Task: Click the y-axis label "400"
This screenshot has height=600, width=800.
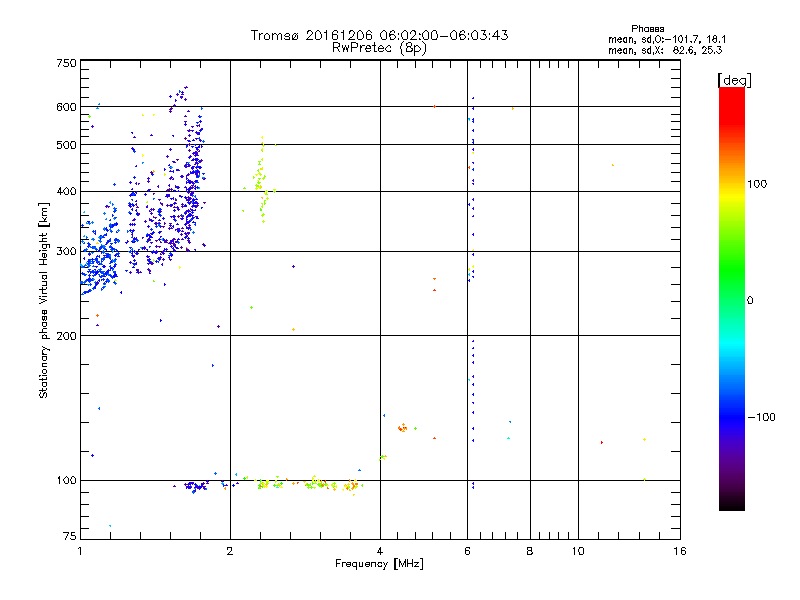Action: coord(66,192)
